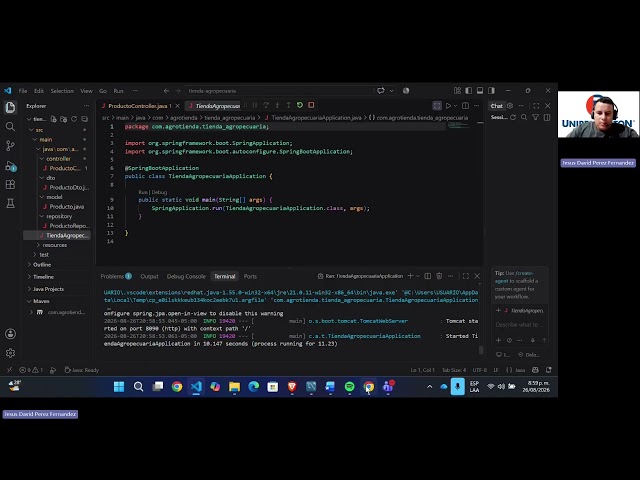Click the New Folder icon in Explorer
640x480 pixels.
click(x=64, y=119)
